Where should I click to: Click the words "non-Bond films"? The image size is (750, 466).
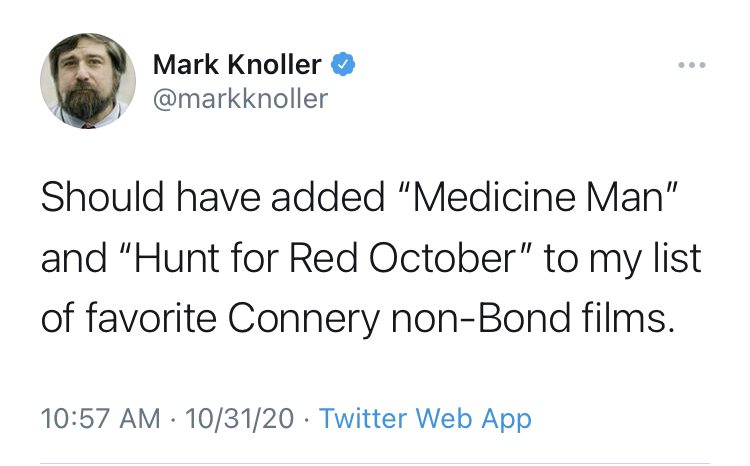[x=533, y=318]
